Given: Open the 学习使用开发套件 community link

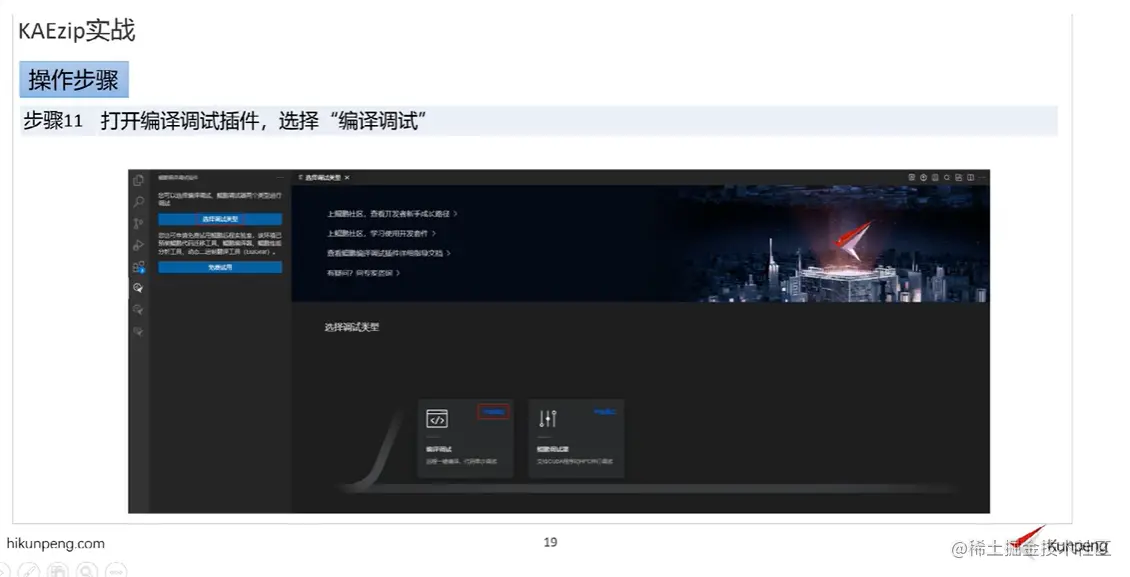Looking at the screenshot, I should coord(381,233).
